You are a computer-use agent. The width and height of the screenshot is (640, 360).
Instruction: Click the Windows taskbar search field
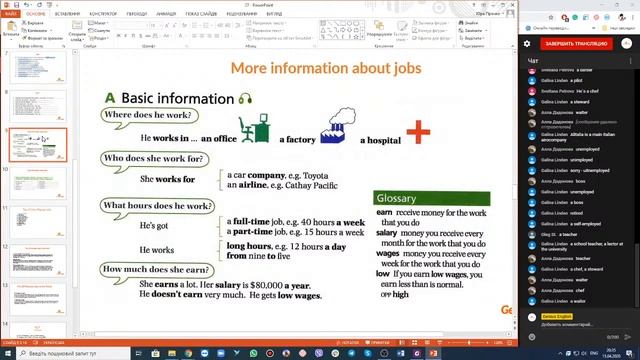coord(73,353)
